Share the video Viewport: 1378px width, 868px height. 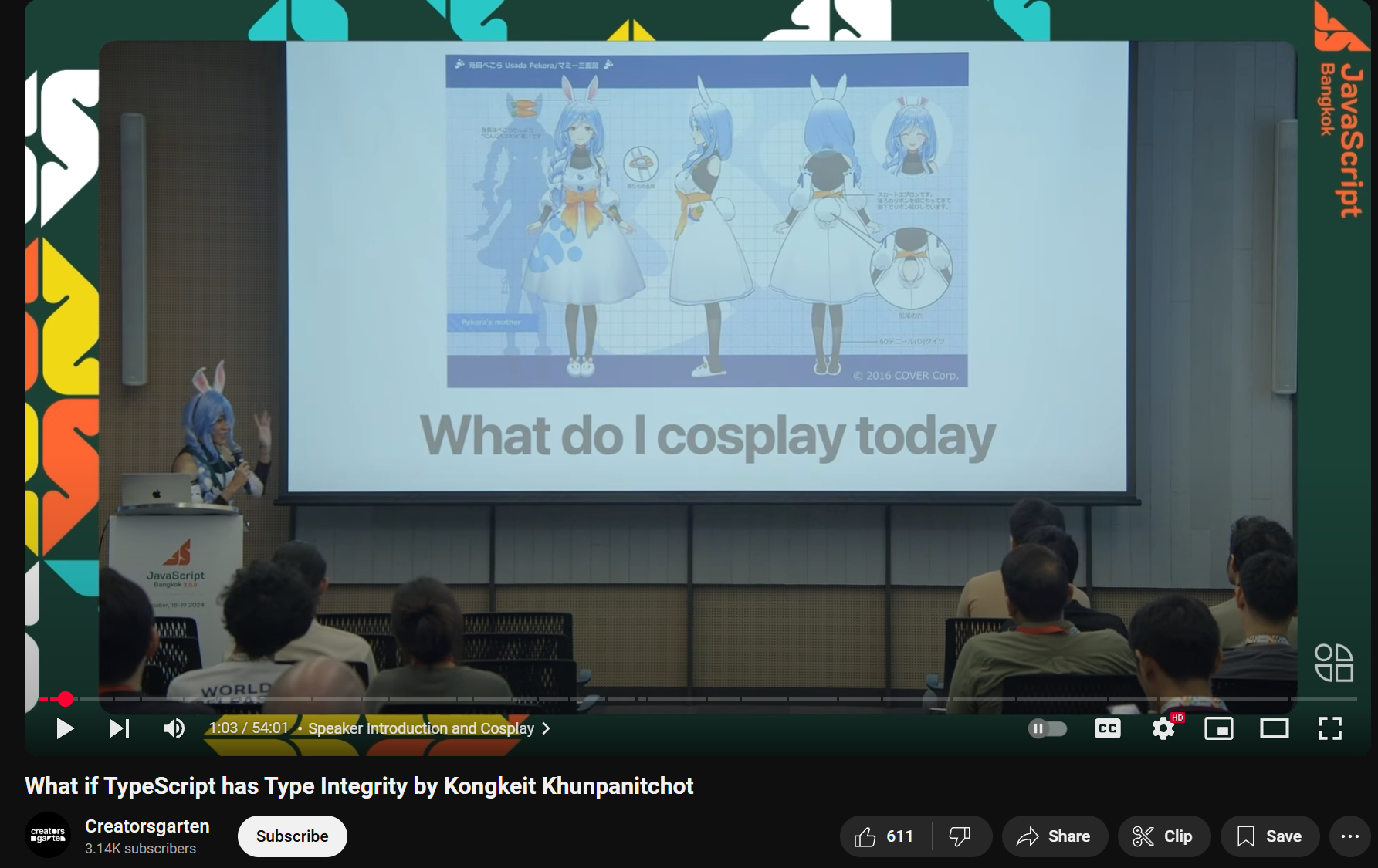(x=1055, y=836)
